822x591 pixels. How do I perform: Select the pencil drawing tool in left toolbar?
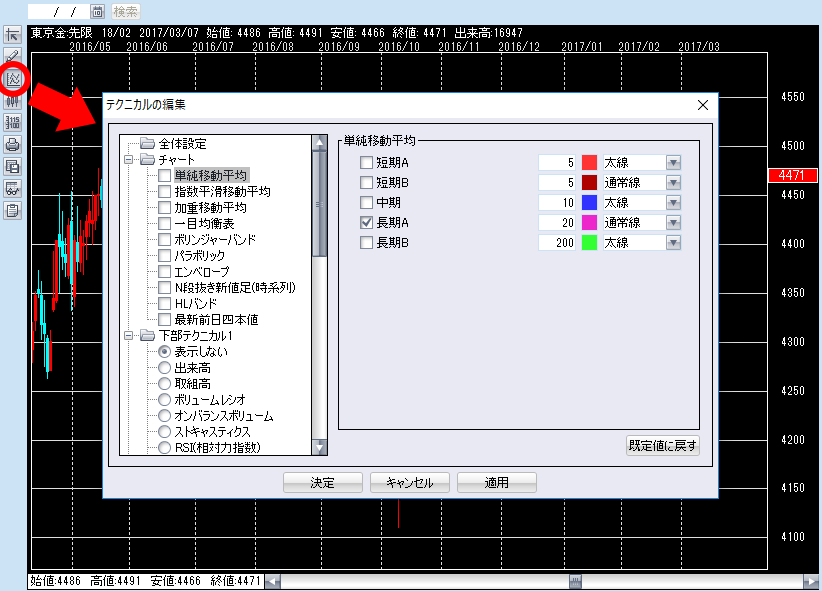coord(13,56)
